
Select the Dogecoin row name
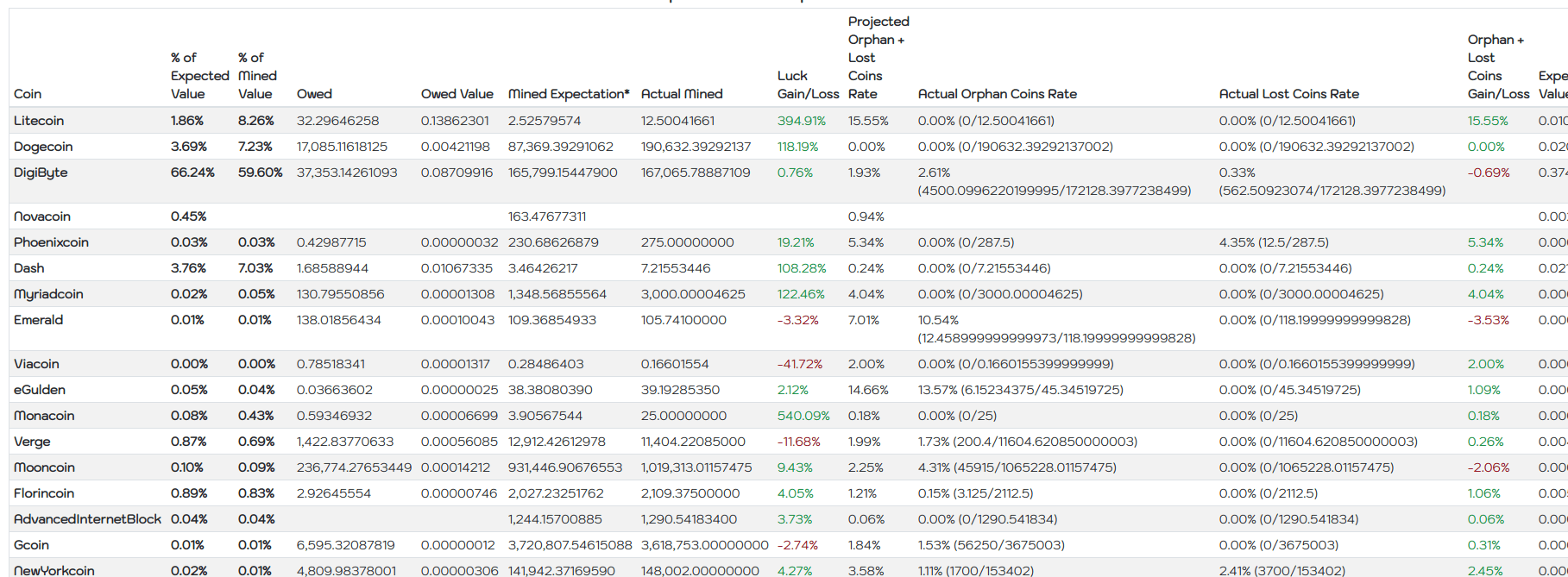(43, 147)
